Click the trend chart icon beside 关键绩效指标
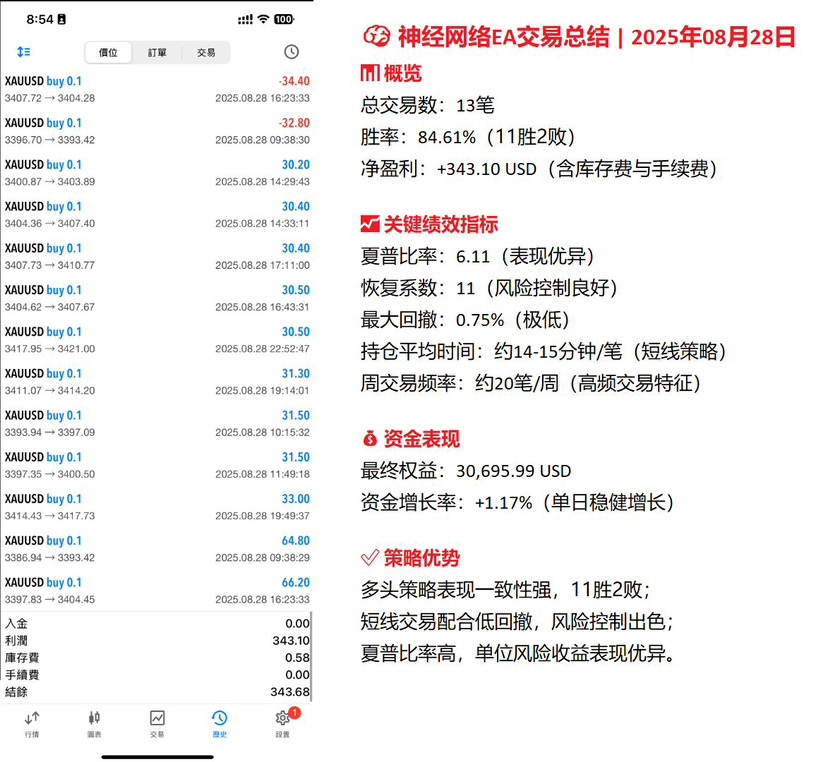 tap(370, 224)
